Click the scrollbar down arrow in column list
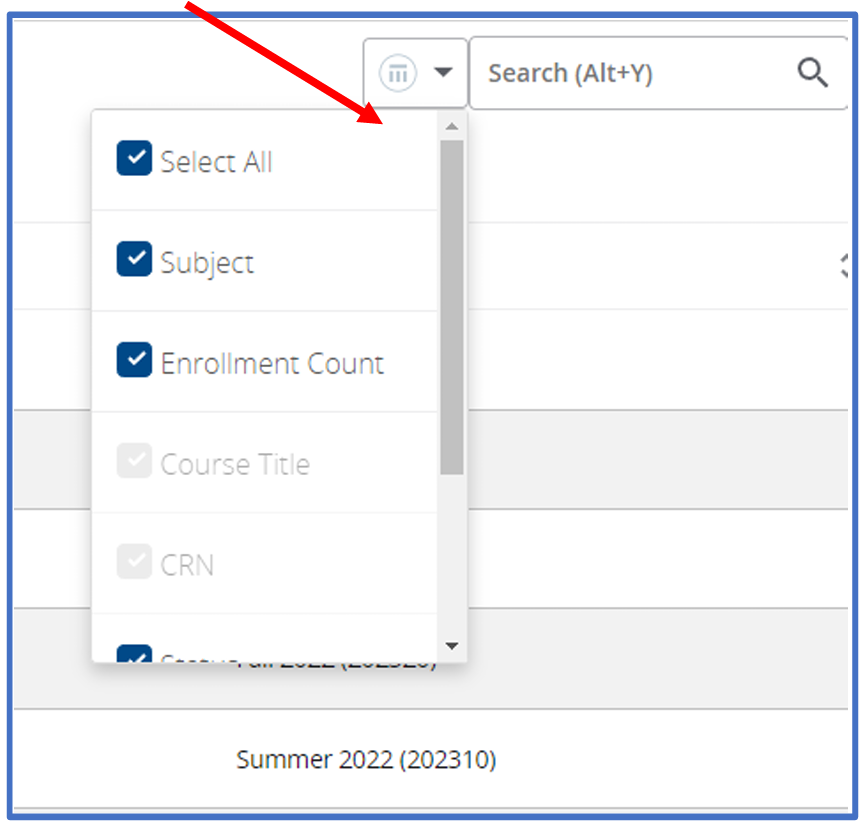This screenshot has height=824, width=863. coord(452,647)
